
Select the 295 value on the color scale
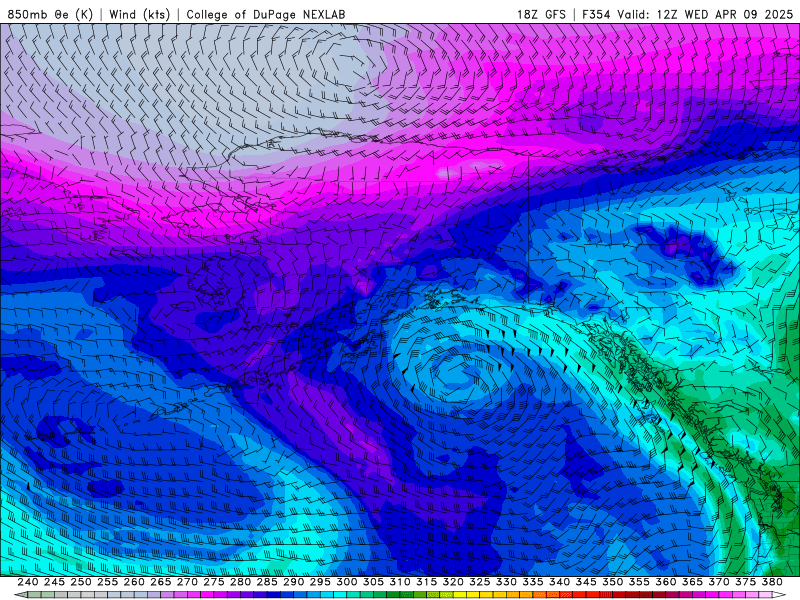point(320,582)
